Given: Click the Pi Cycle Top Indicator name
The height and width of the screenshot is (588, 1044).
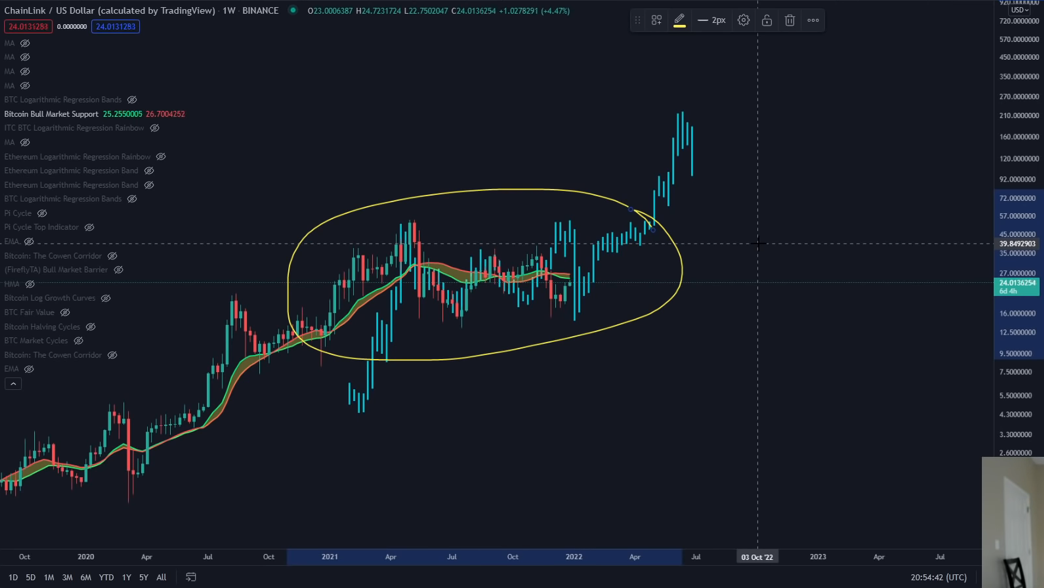Looking at the screenshot, I should 41,227.
